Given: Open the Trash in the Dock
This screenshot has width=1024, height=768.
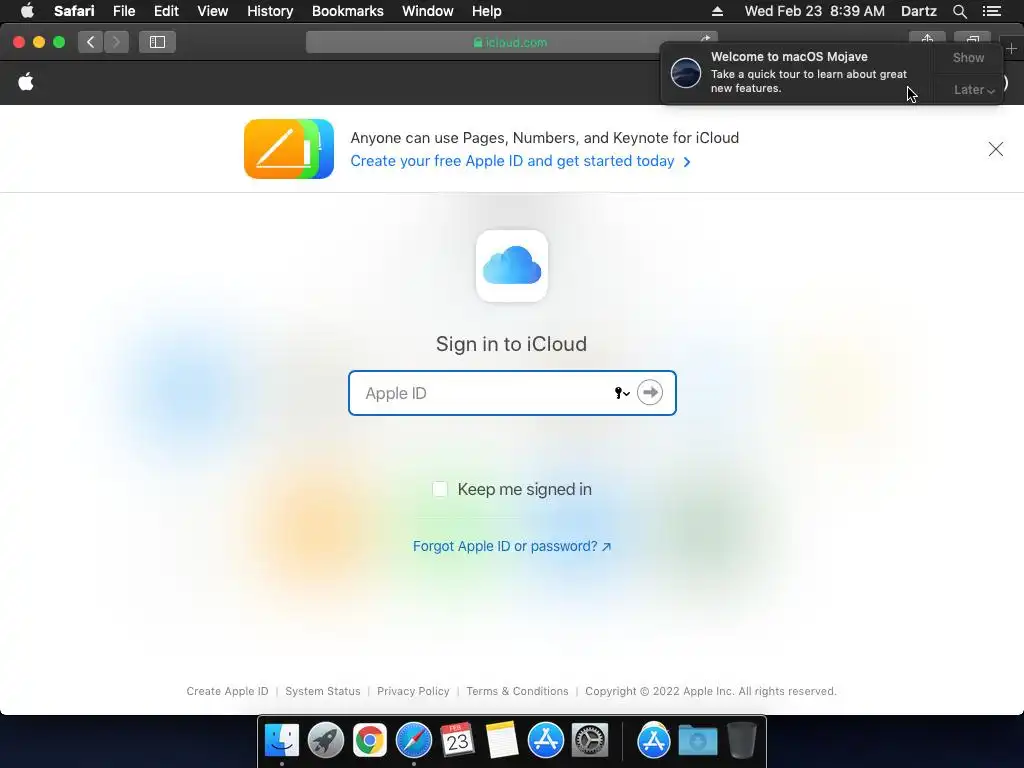Looking at the screenshot, I should [x=742, y=741].
